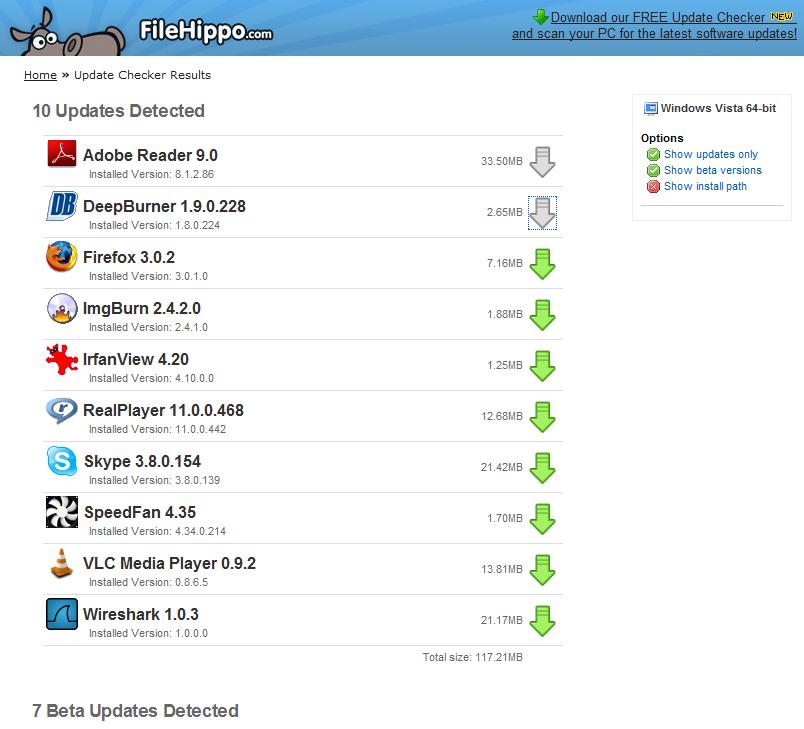The height and width of the screenshot is (729, 804).
Task: Open the IrfanView 4.20 title
Action: click(136, 359)
